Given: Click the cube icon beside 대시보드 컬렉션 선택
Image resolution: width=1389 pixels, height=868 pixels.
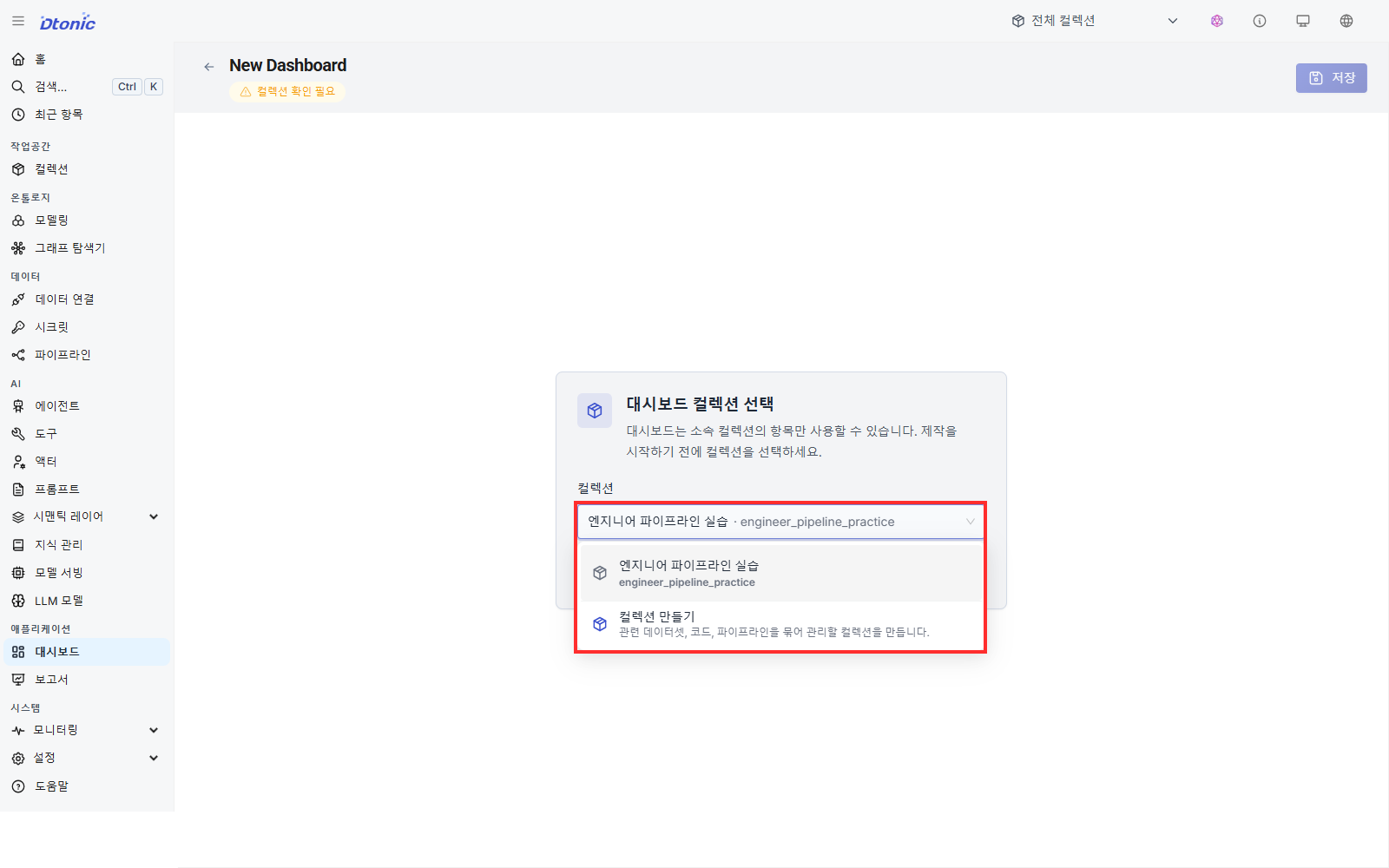Looking at the screenshot, I should (595, 411).
